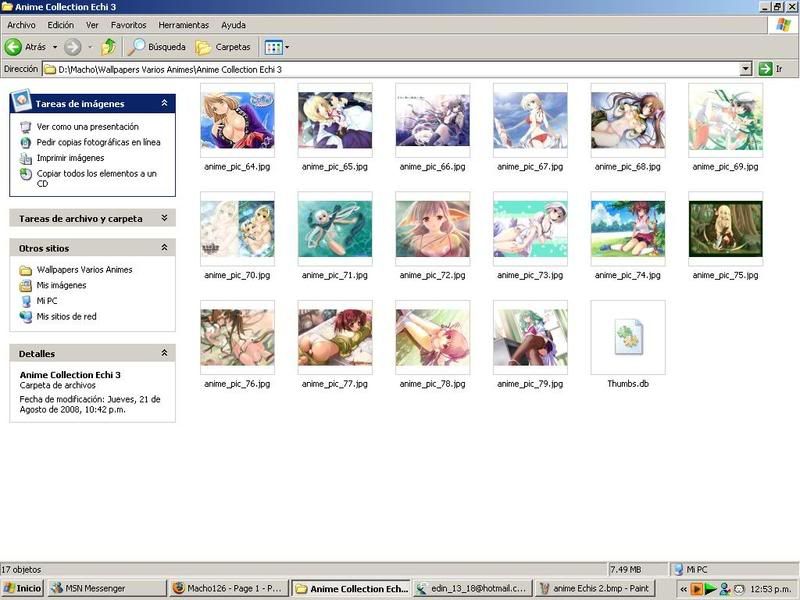This screenshot has width=800, height=600.
Task: Select the anime_pic_74.jpg thumbnail
Action: 628,229
